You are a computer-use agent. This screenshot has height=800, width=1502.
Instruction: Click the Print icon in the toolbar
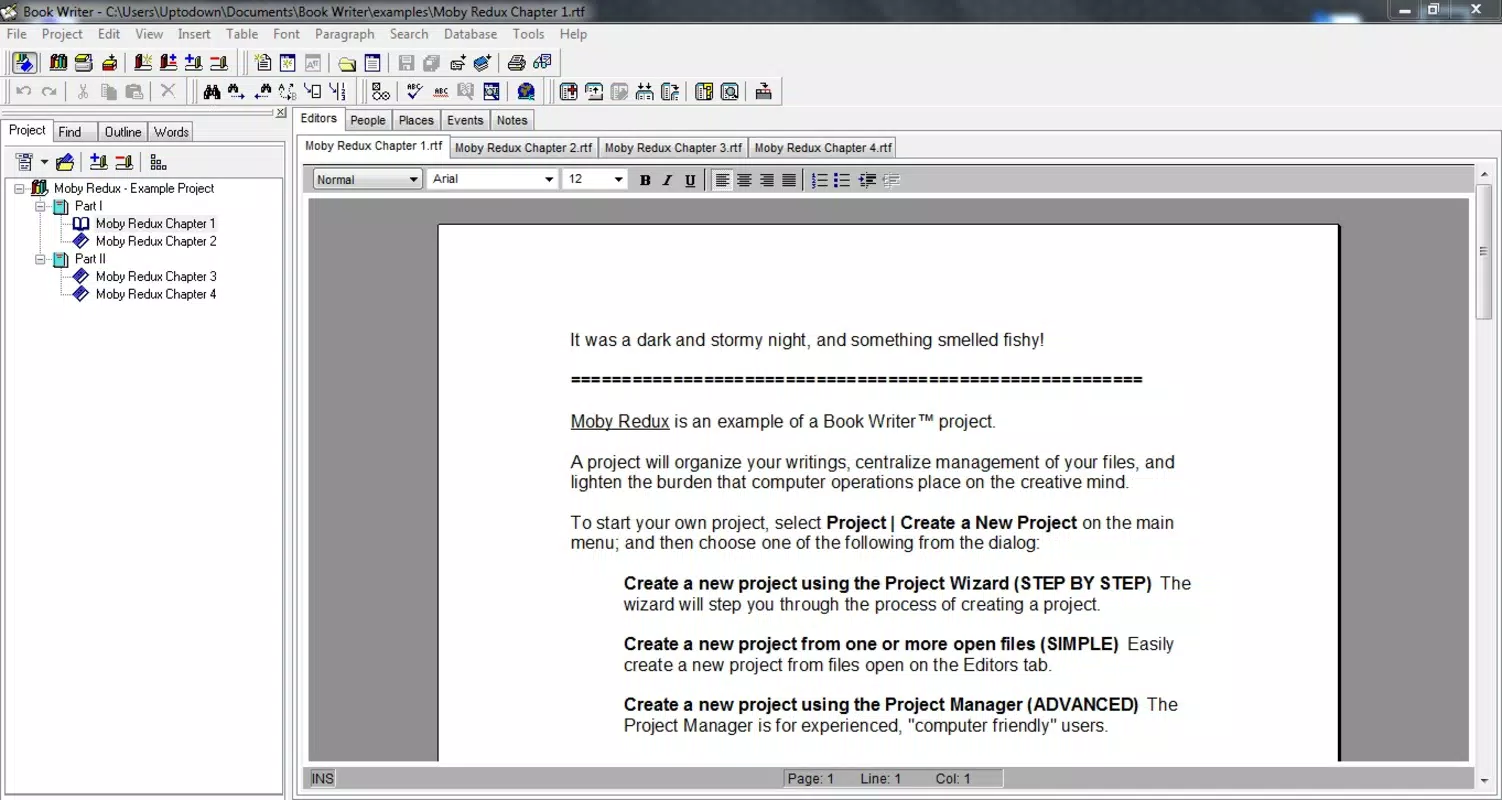pos(516,63)
